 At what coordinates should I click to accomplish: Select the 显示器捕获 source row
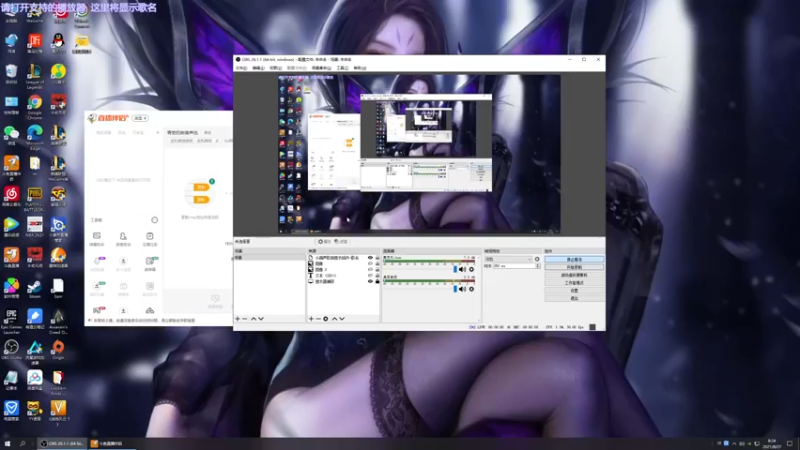[x=343, y=281]
